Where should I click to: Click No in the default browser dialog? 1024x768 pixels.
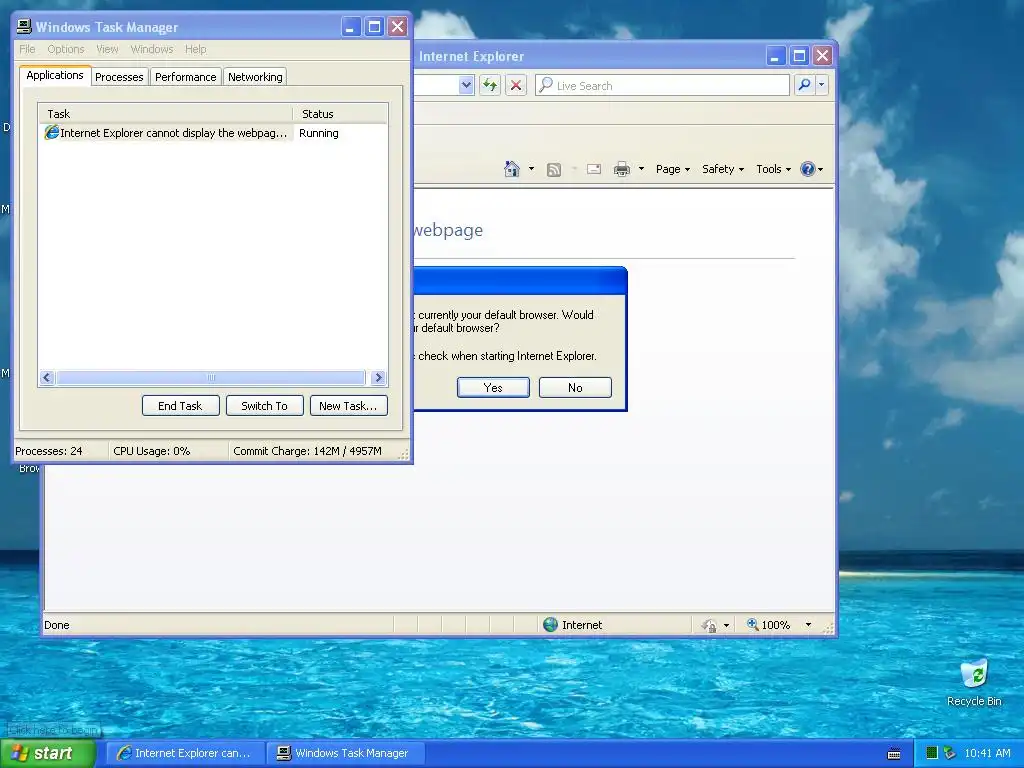[x=575, y=387]
